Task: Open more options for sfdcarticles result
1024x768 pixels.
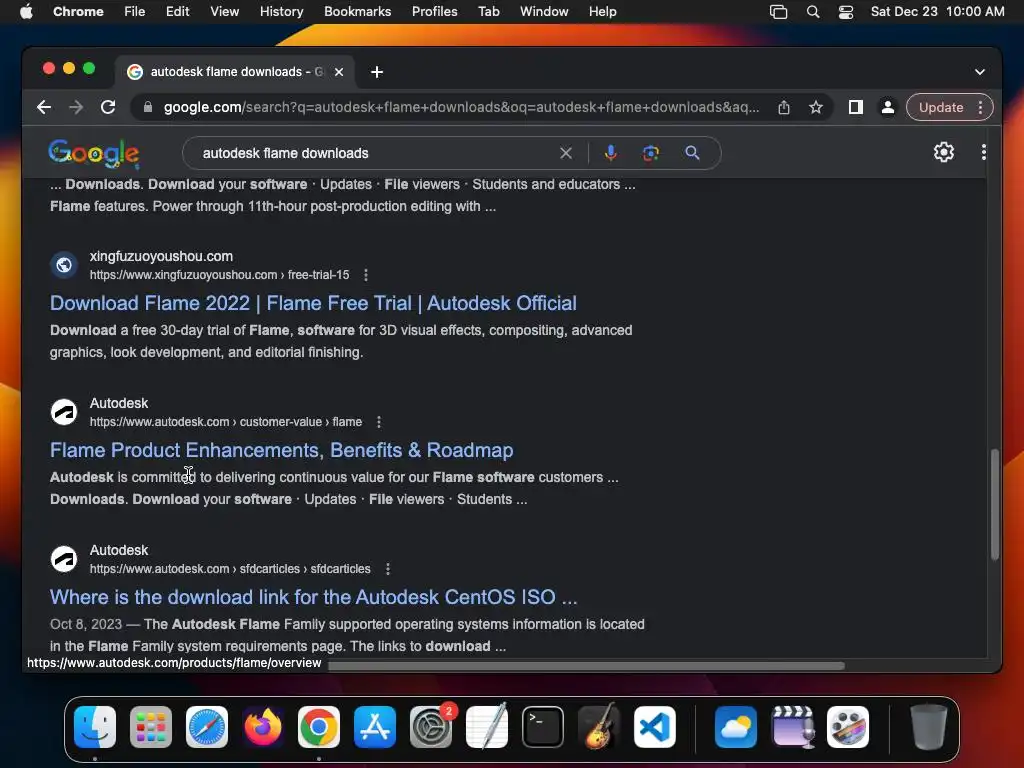Action: tap(388, 569)
